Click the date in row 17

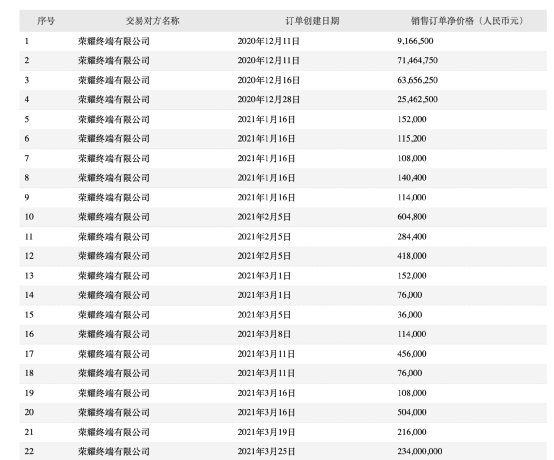(266, 354)
